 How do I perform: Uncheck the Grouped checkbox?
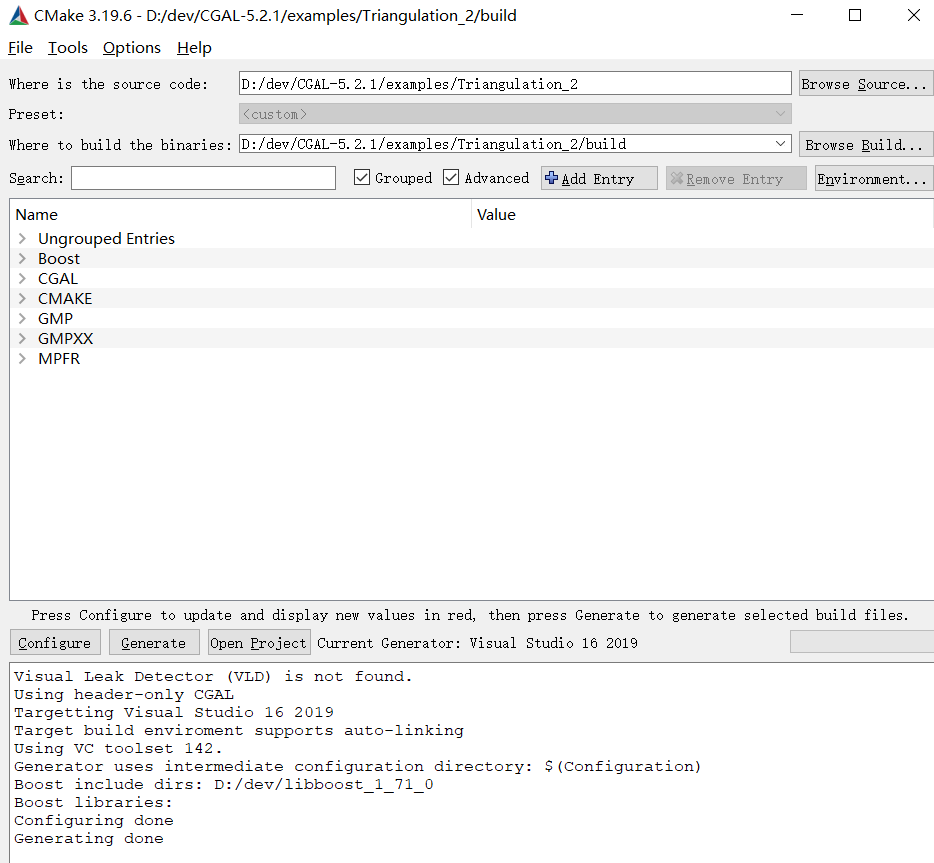[x=361, y=177]
